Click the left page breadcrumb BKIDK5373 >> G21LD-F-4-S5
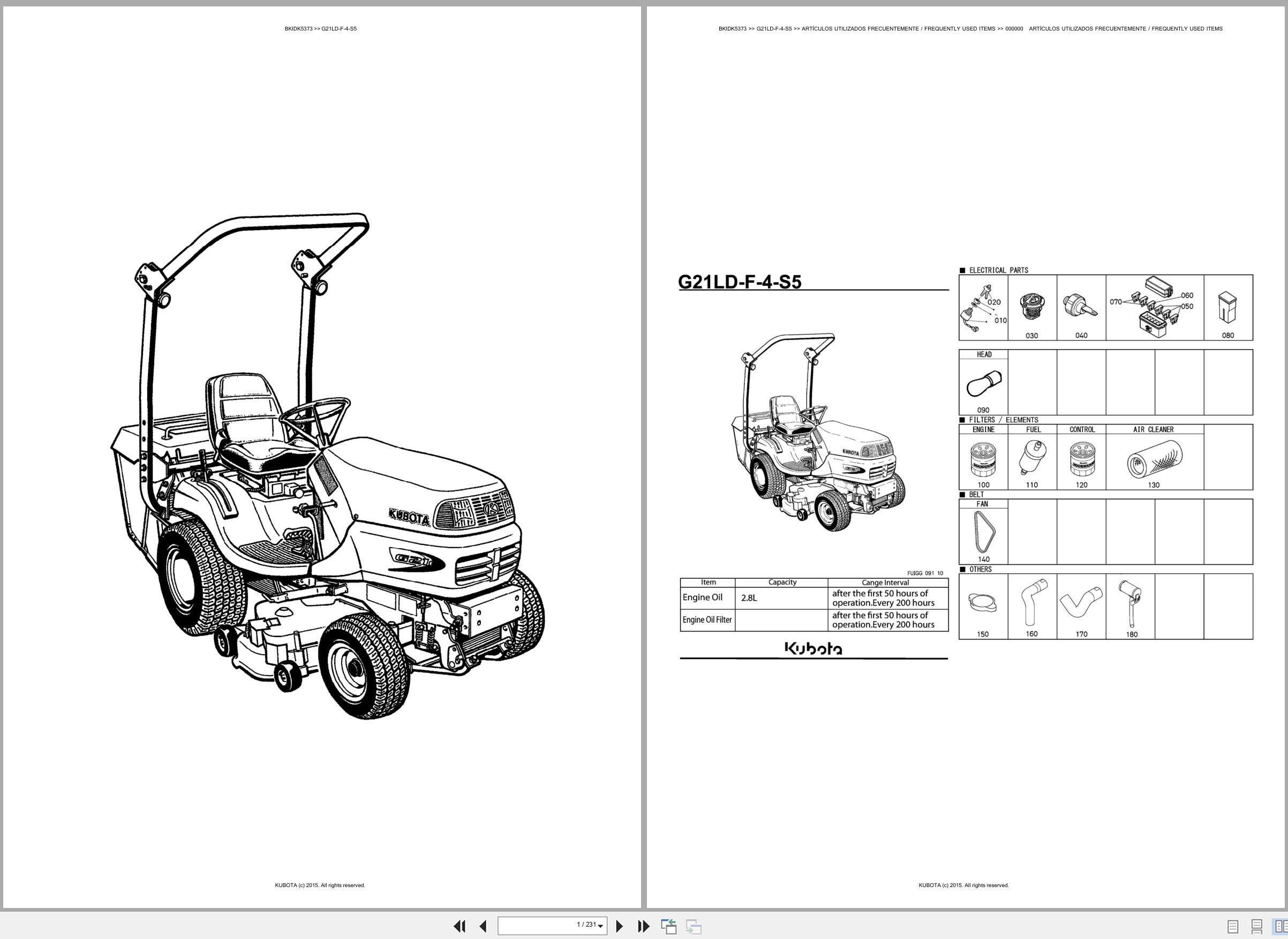The width and height of the screenshot is (1288, 939). tap(321, 28)
